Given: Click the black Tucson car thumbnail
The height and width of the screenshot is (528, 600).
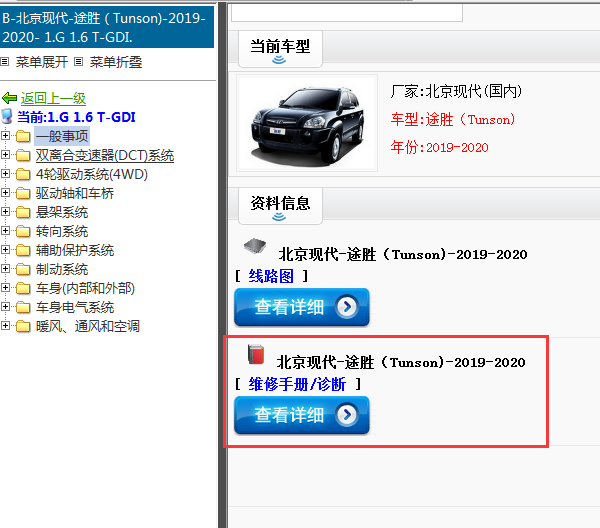Looking at the screenshot, I should [307, 123].
